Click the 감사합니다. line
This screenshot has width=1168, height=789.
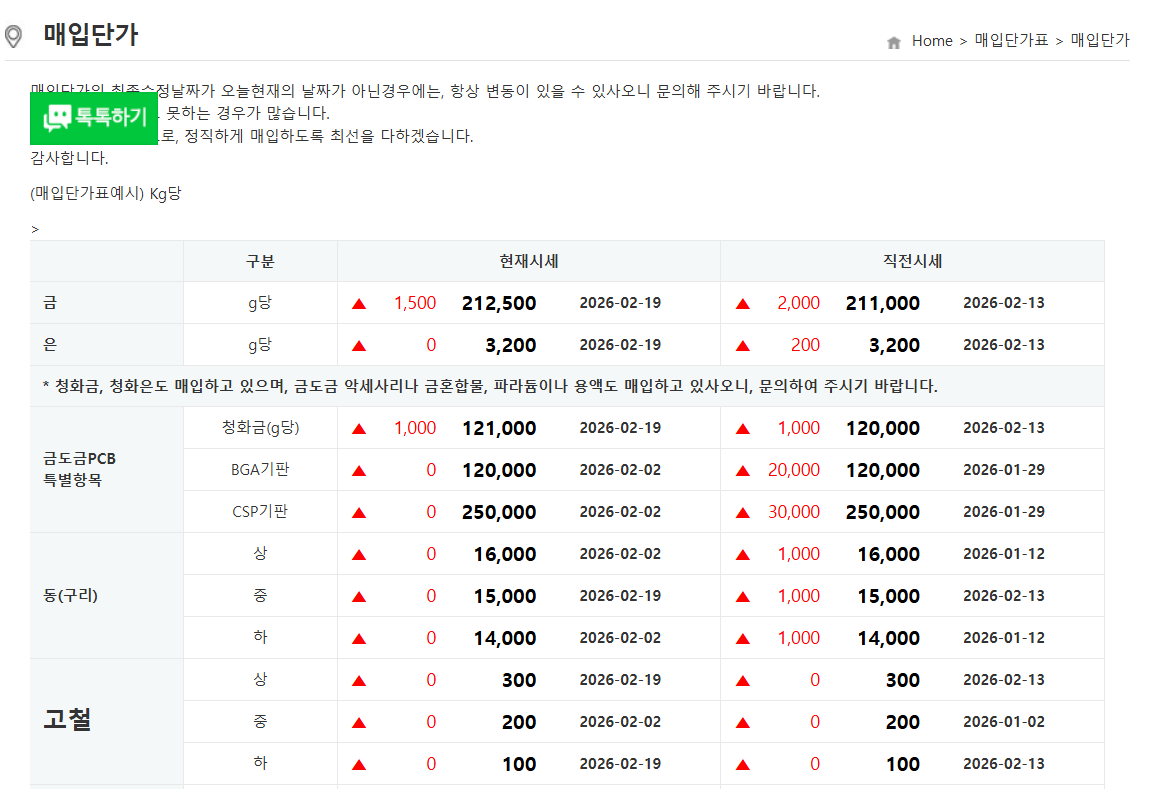point(69,158)
